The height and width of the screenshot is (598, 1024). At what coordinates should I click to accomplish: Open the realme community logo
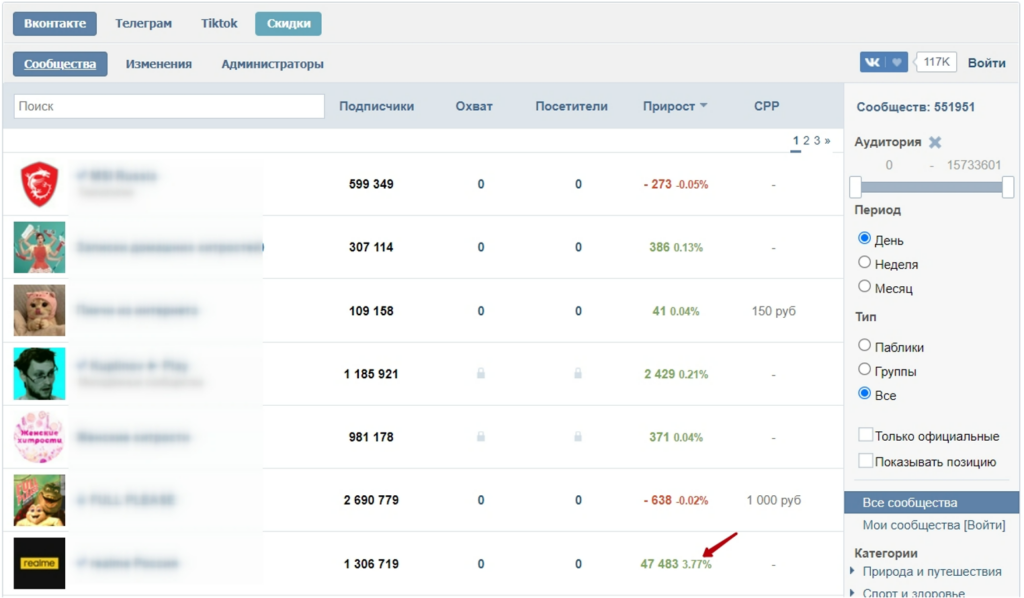pyautogui.click(x=40, y=564)
